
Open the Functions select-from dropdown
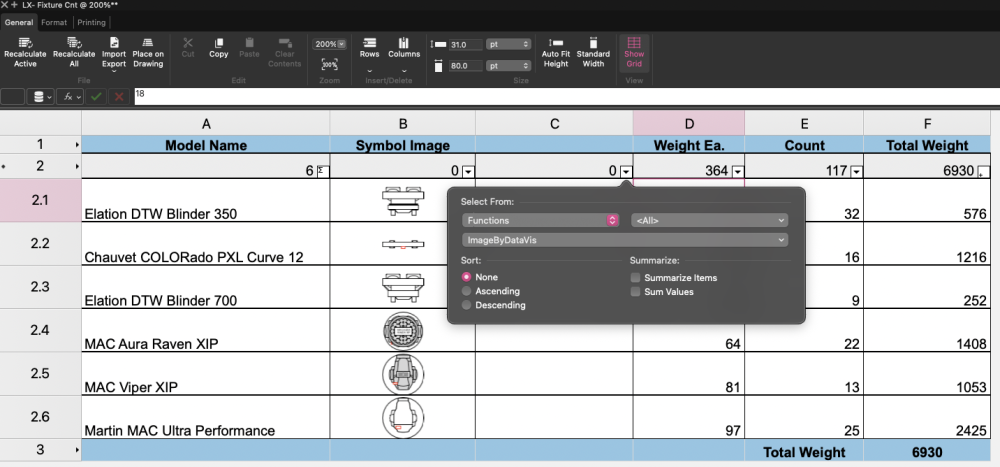click(540, 220)
